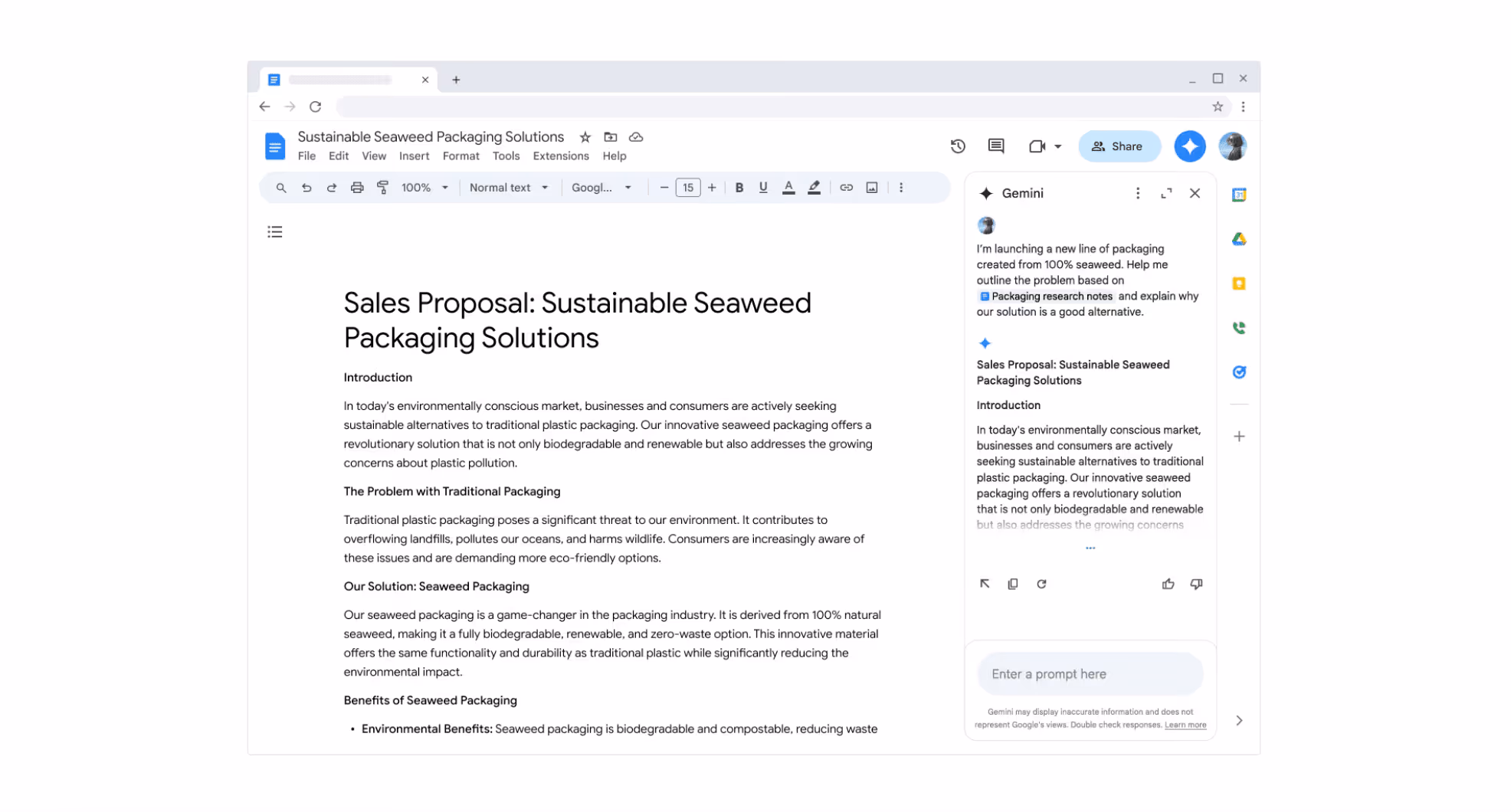Expand the Gemini panel
The height and width of the screenshot is (812, 1511).
1166,194
